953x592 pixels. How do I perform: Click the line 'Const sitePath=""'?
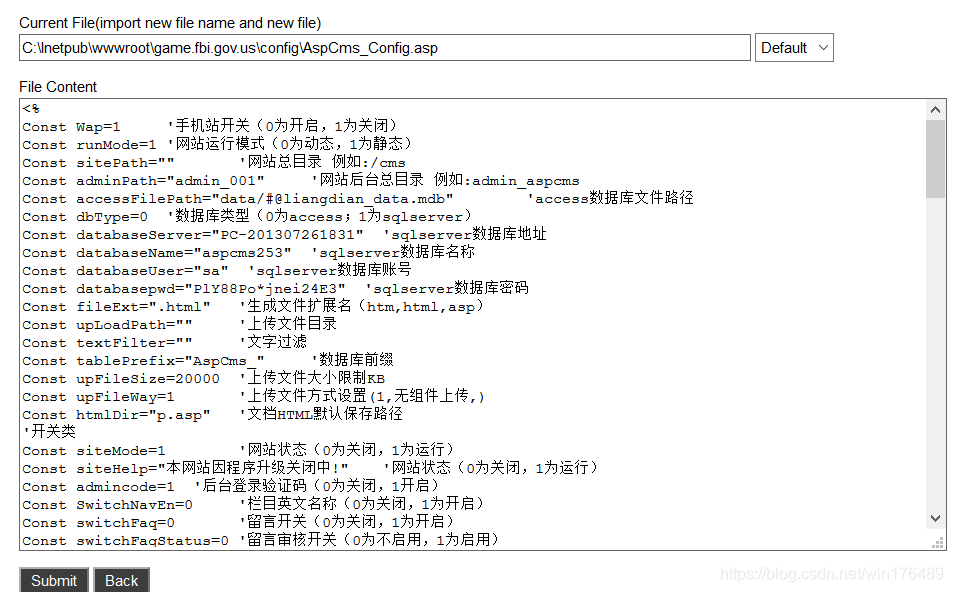coord(214,163)
